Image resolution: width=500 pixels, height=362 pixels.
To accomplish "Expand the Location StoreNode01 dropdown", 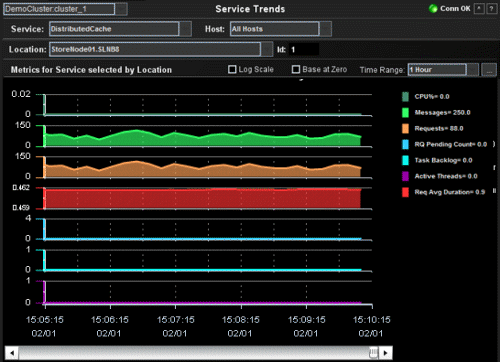I will pyautogui.click(x=267, y=49).
